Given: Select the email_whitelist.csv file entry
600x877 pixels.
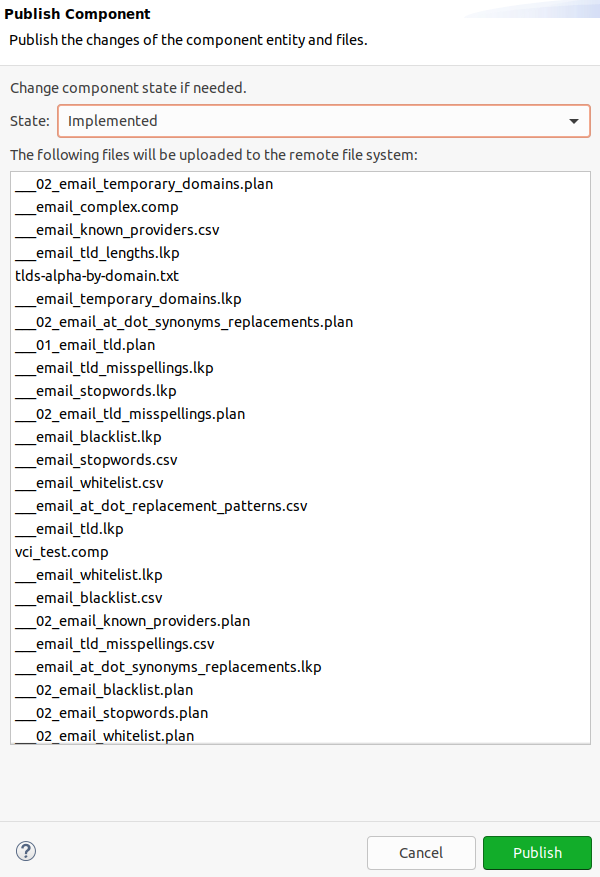Looking at the screenshot, I should [92, 482].
